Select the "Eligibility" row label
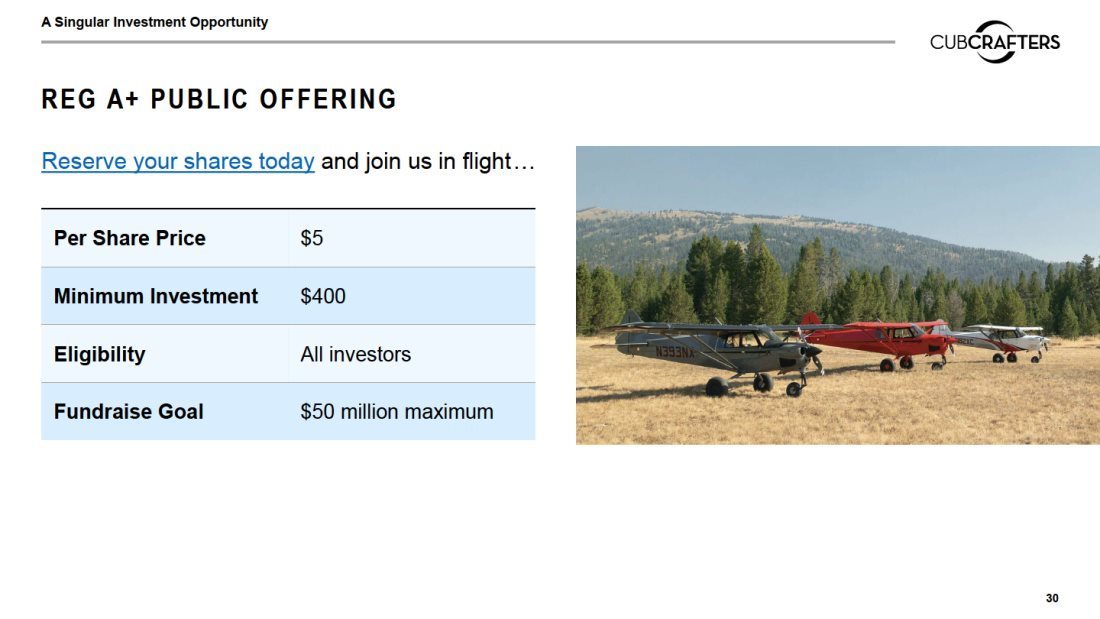 [100, 354]
